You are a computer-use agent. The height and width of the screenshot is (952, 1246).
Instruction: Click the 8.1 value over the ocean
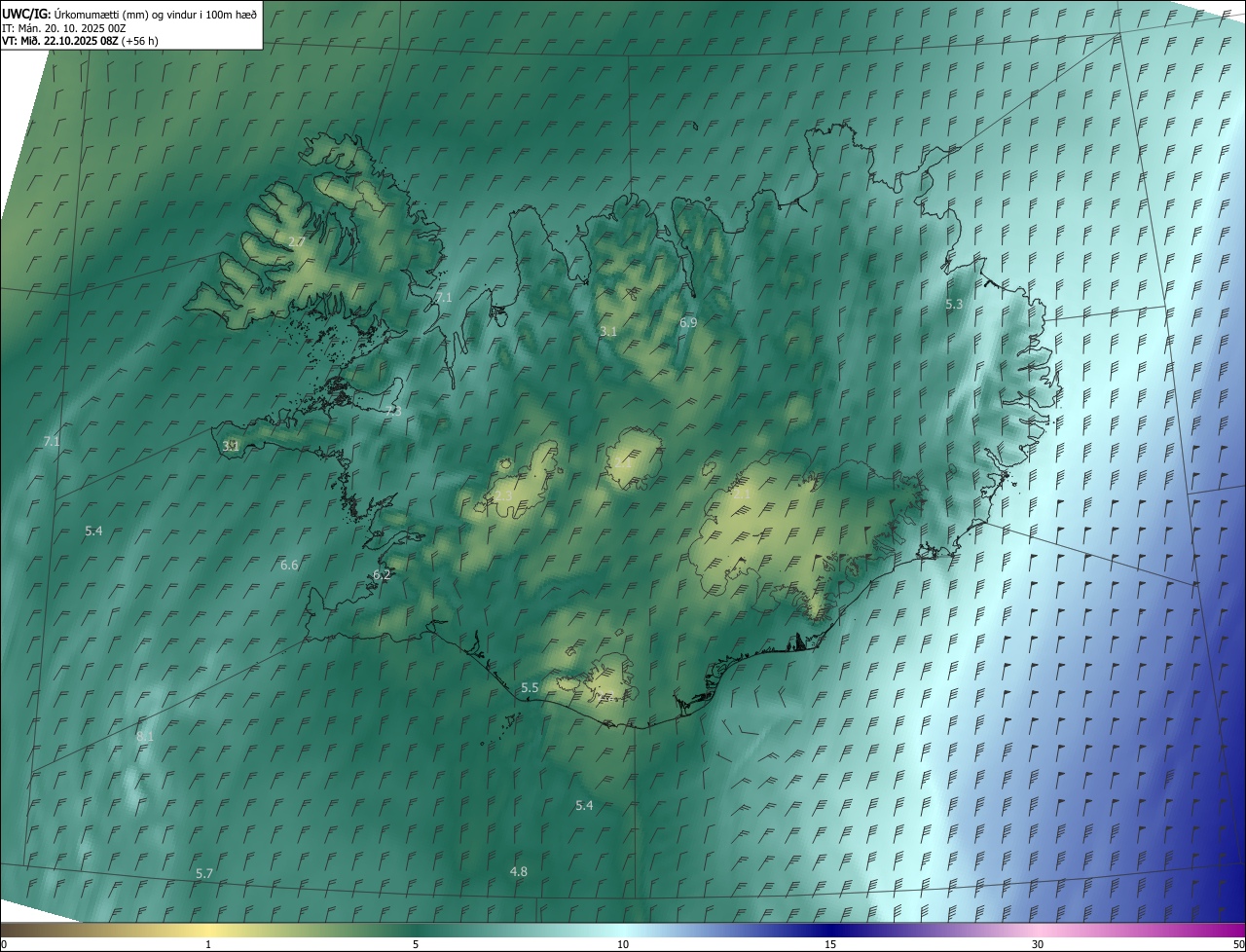coord(145,737)
